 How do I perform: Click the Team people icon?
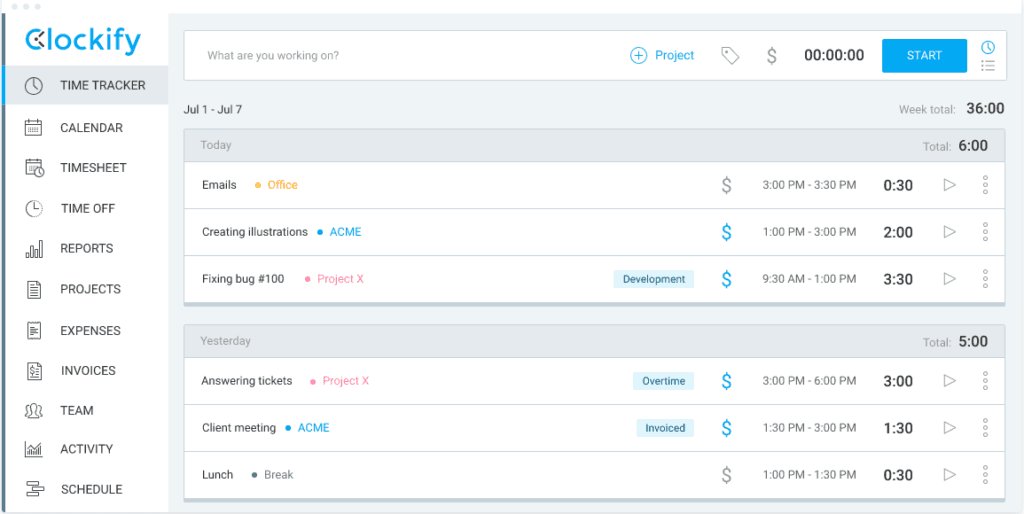(x=34, y=411)
